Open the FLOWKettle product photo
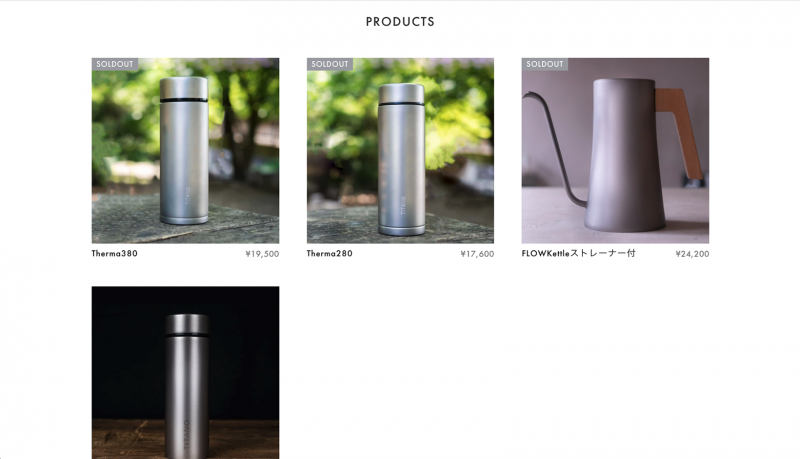The image size is (800, 459). point(615,150)
